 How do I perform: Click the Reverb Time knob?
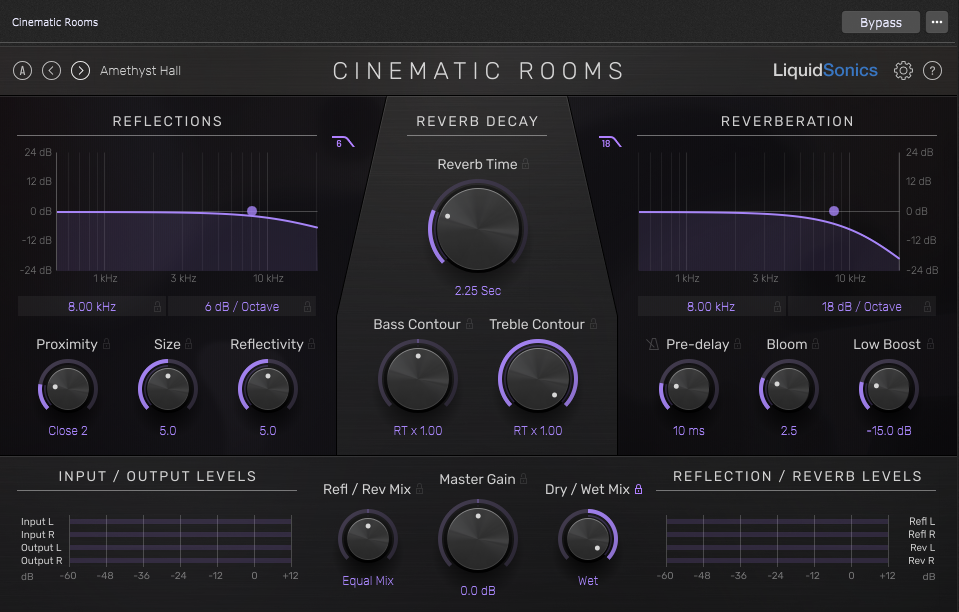click(x=478, y=229)
